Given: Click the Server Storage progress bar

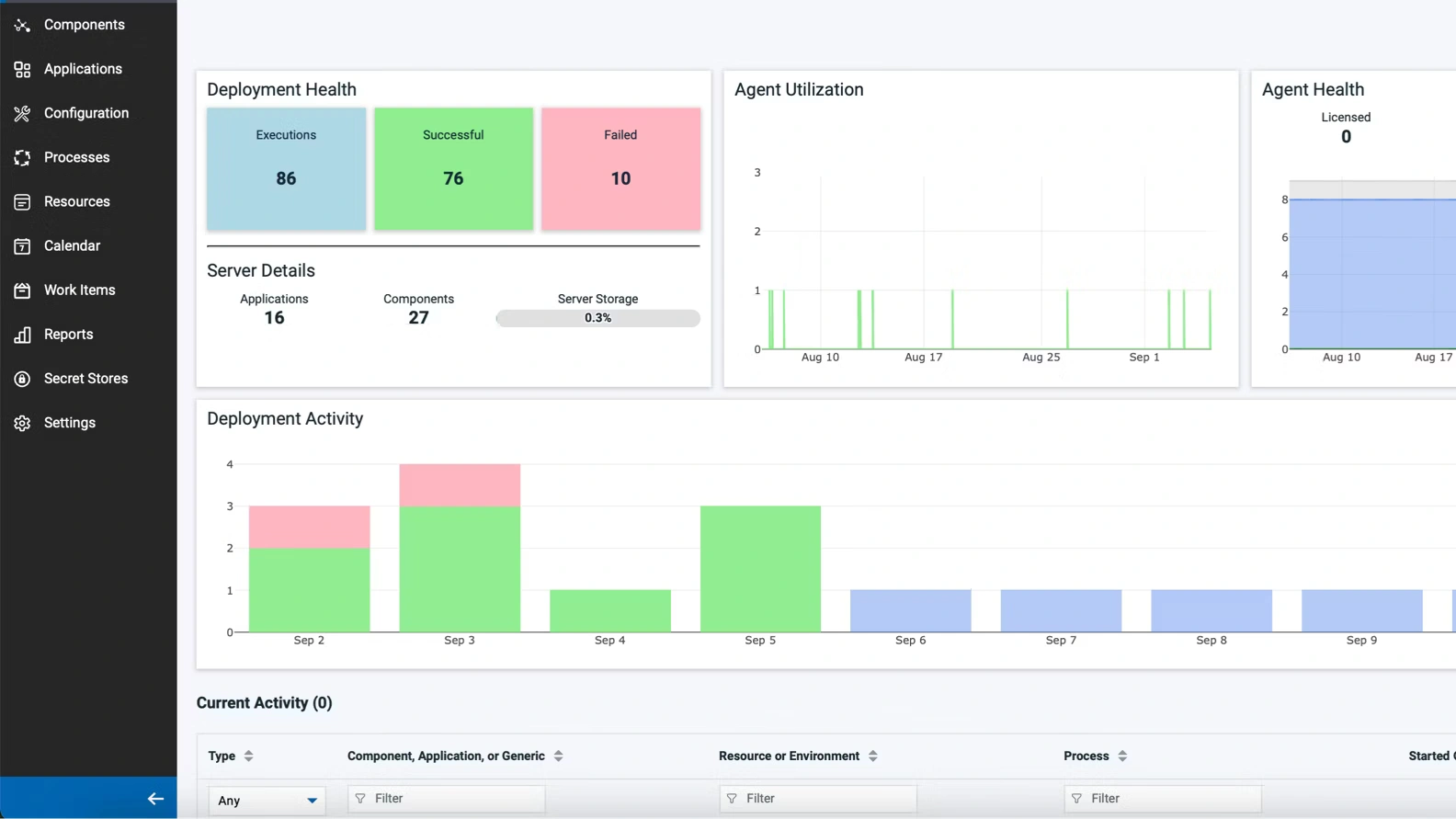Looking at the screenshot, I should coord(597,318).
